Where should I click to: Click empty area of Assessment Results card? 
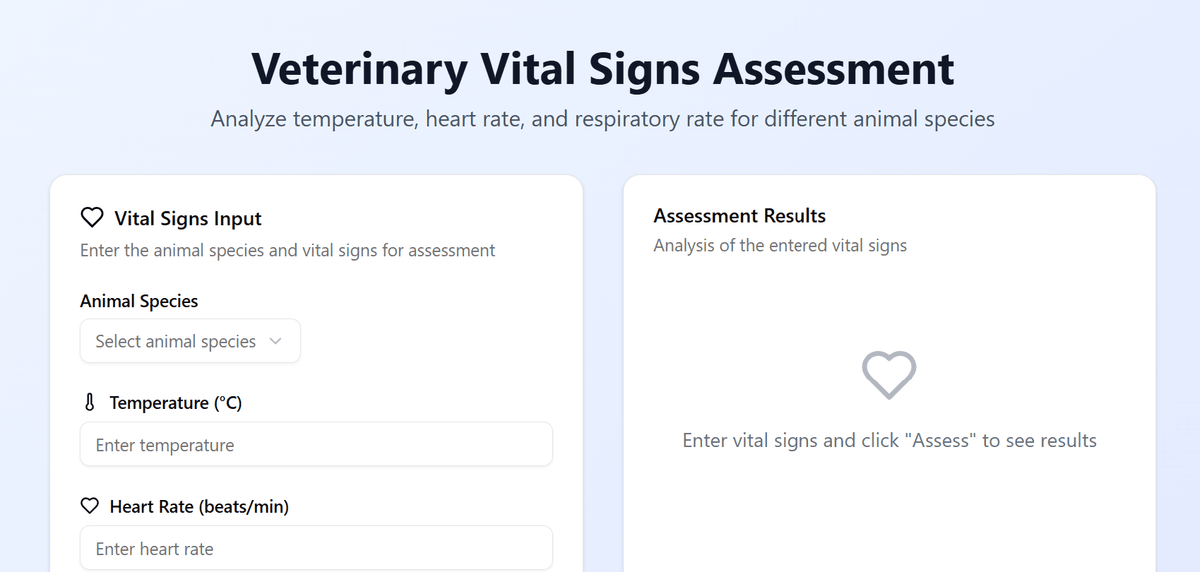point(889,520)
